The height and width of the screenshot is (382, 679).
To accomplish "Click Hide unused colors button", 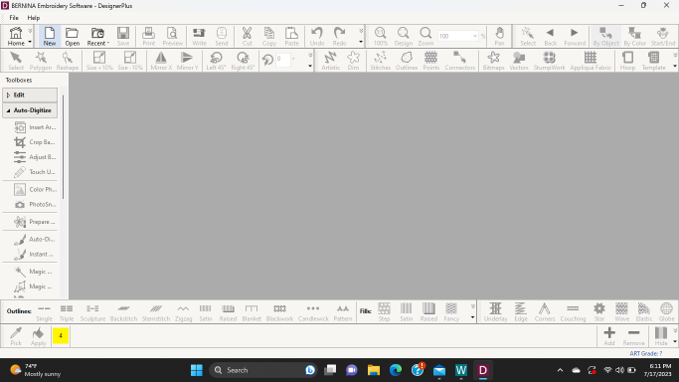I will coord(661,336).
